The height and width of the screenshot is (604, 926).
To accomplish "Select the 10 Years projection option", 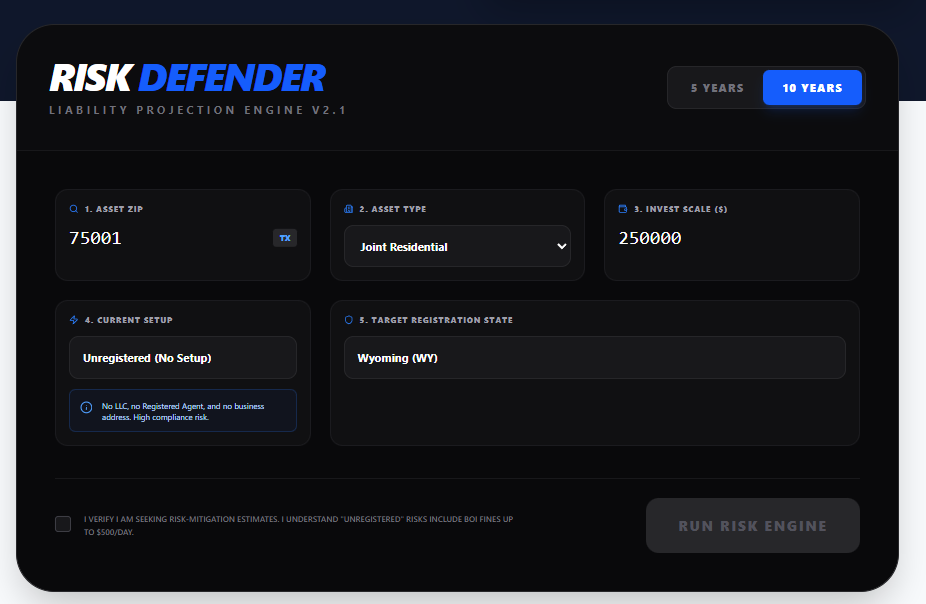I will (812, 88).
